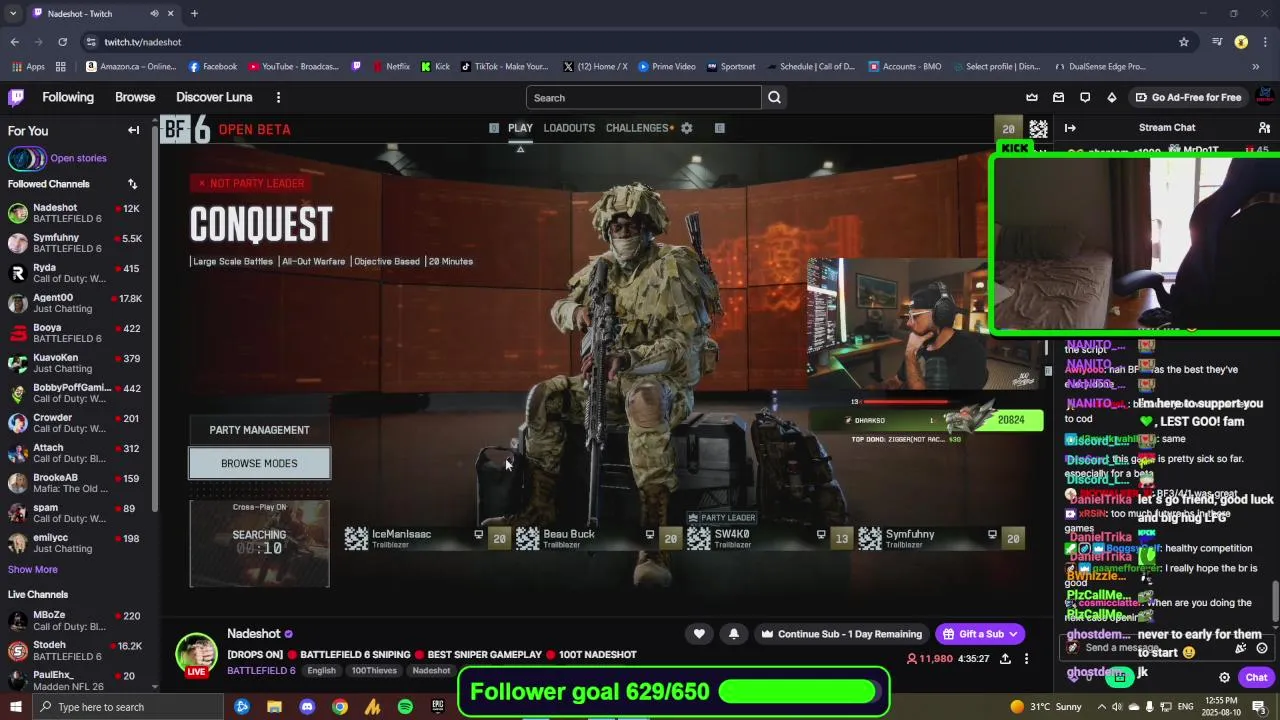Bookmark this page with the star icon
Viewport: 1280px width, 720px height.
tap(1184, 42)
